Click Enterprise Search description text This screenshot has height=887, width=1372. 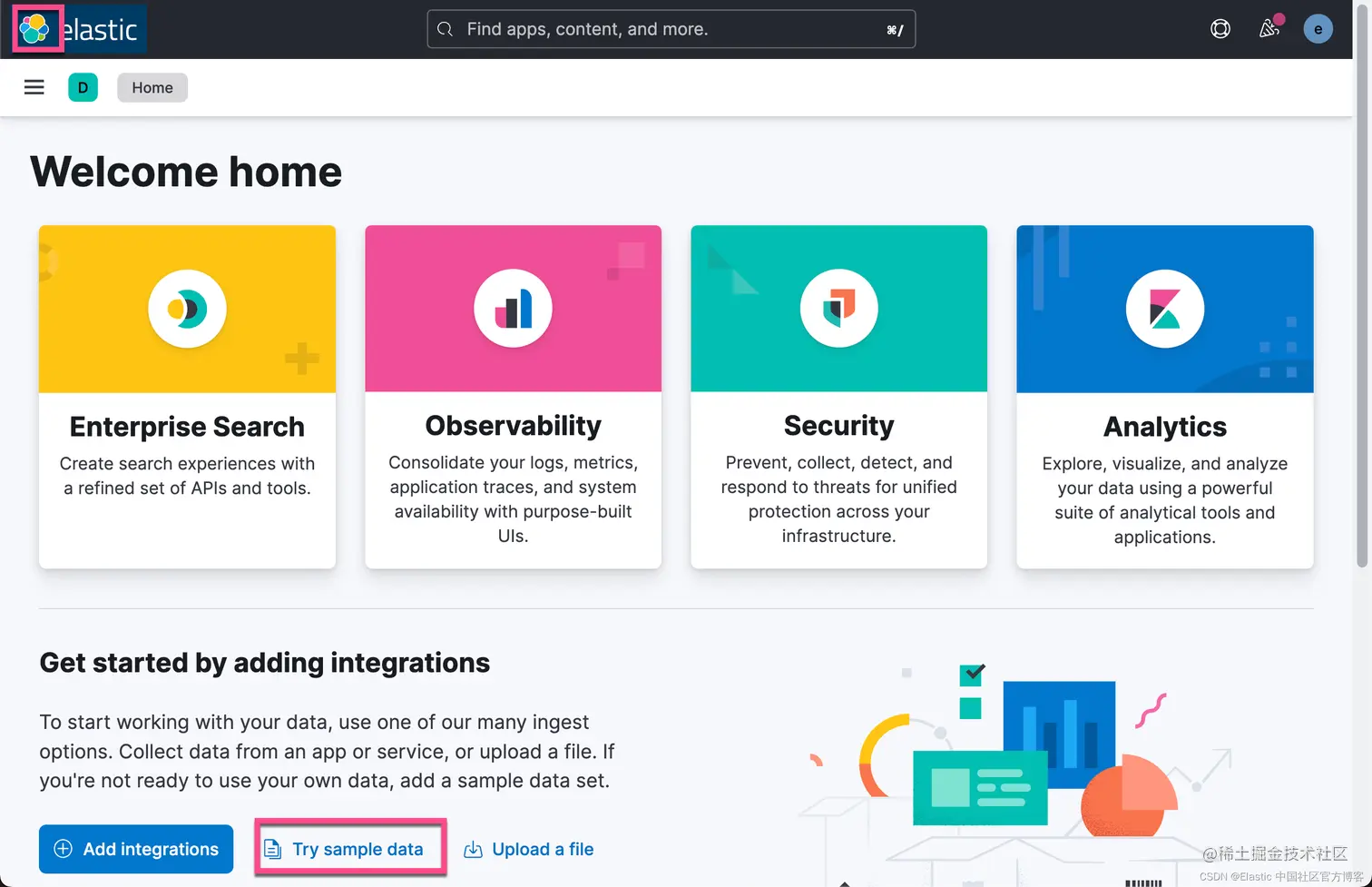[x=187, y=476]
